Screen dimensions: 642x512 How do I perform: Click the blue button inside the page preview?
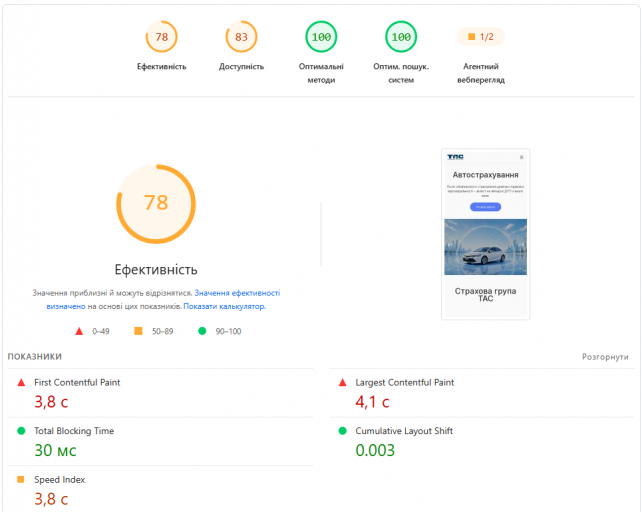(x=485, y=207)
